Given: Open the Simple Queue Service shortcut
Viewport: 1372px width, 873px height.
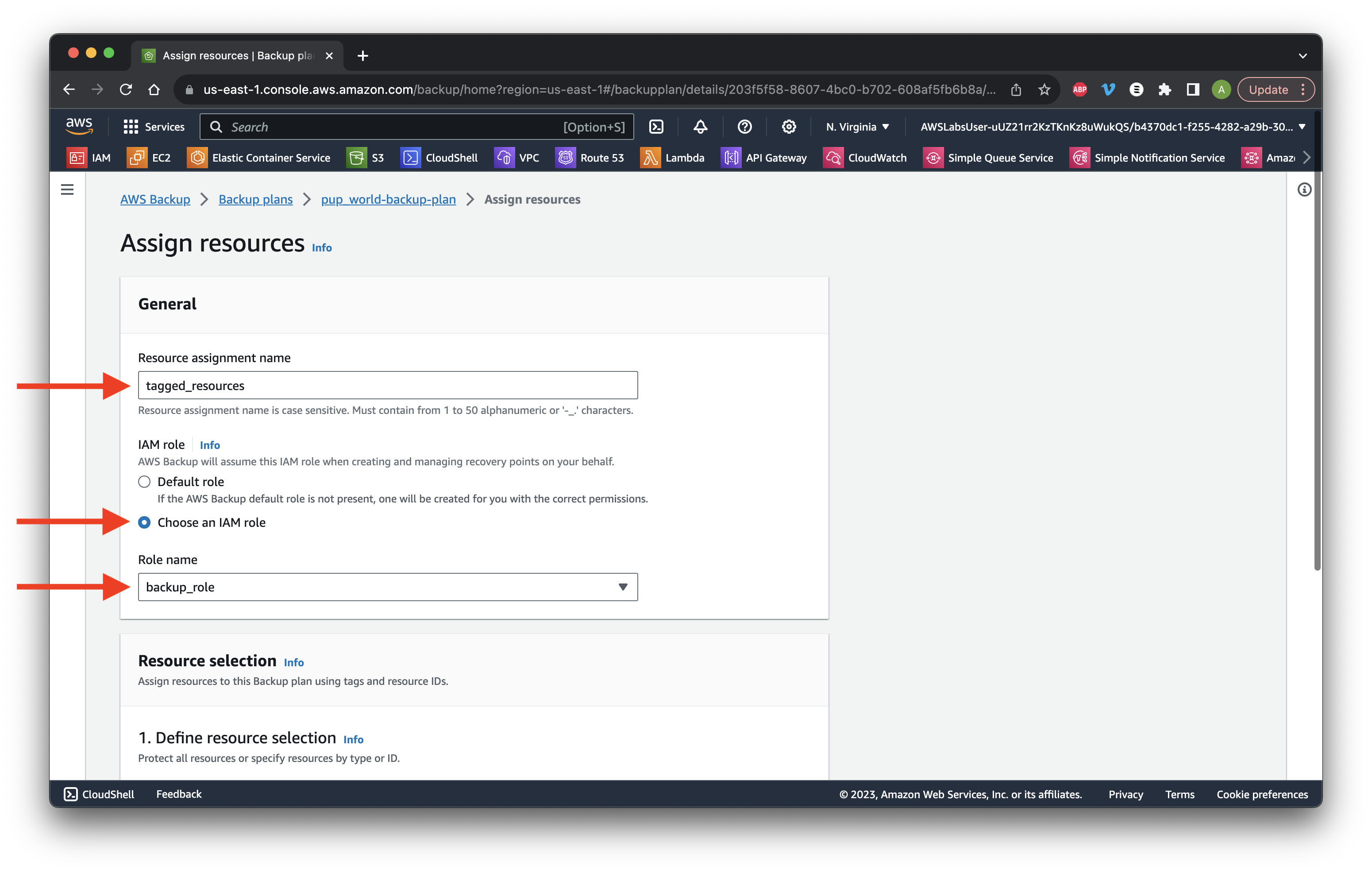Looking at the screenshot, I should pyautogui.click(x=988, y=158).
